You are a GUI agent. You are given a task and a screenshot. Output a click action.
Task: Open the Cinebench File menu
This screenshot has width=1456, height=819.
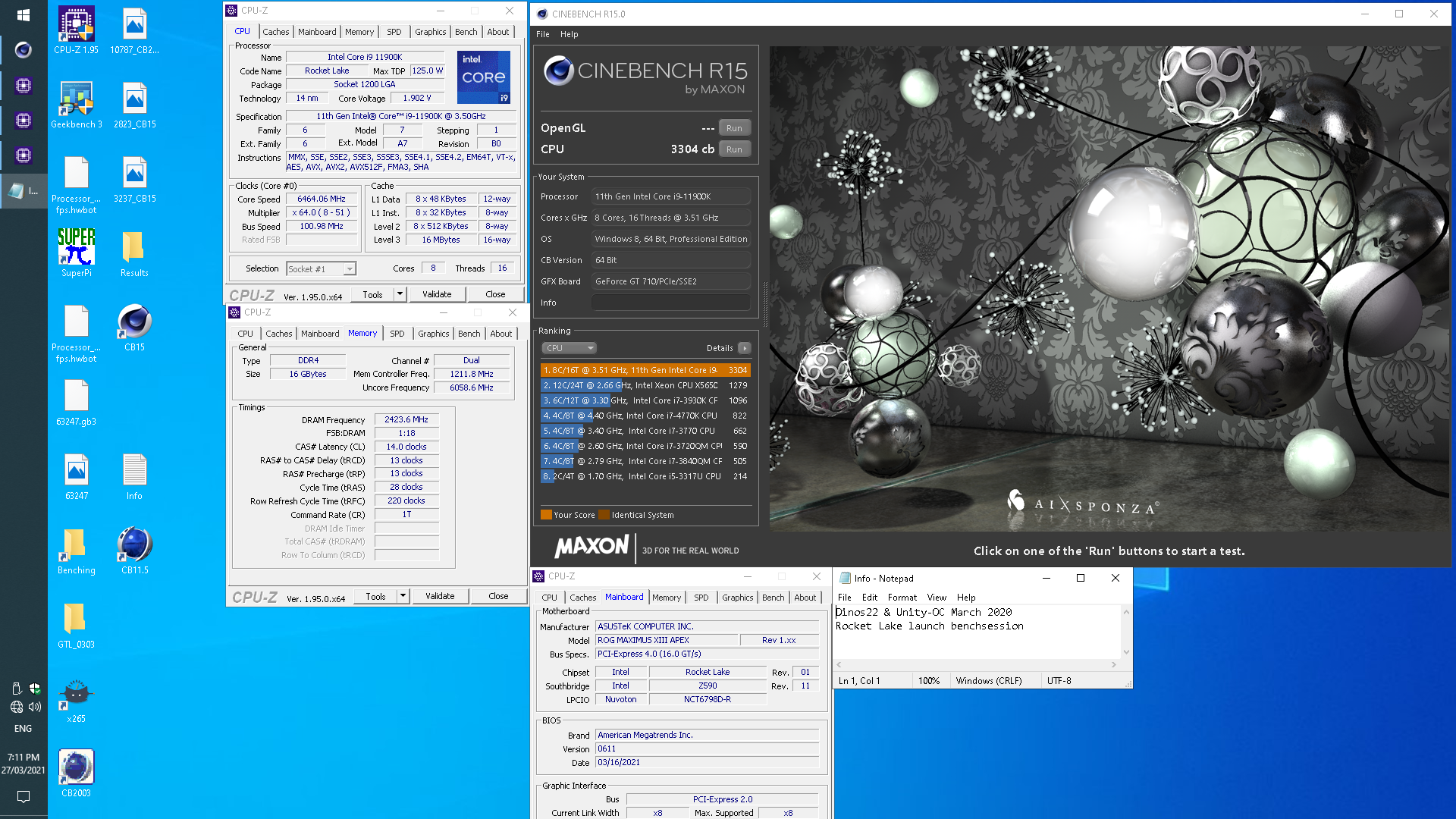pos(543,34)
